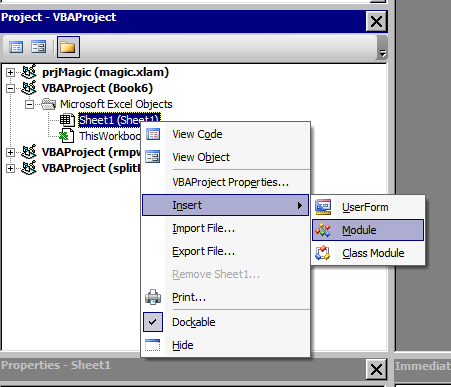
Task: Click the View Object toolbar icon
Action: coord(38,47)
